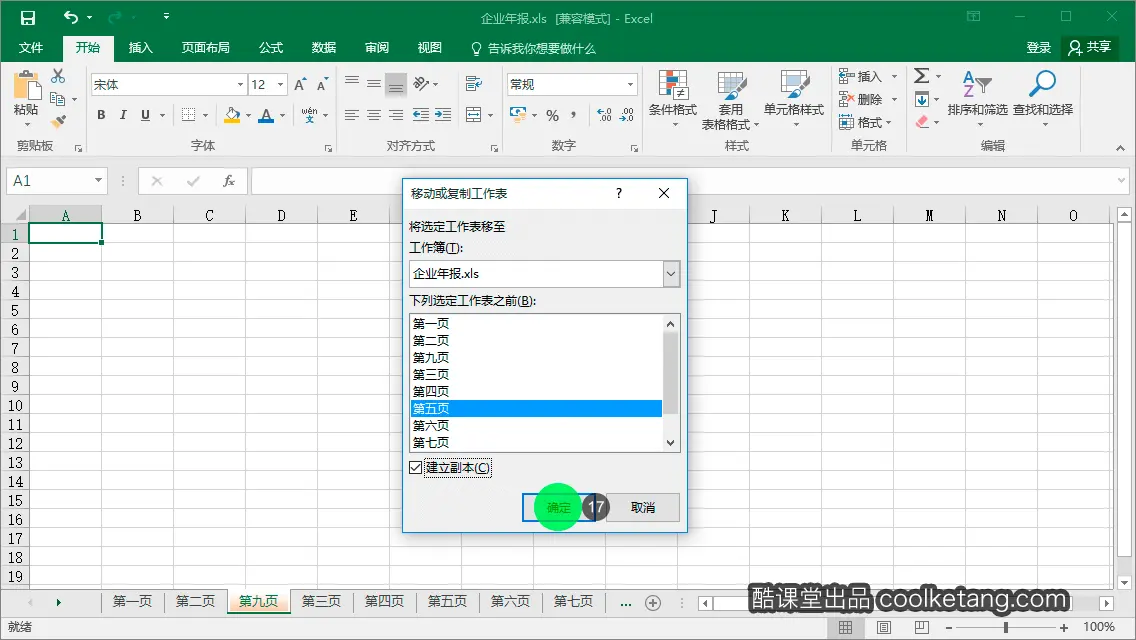Open the number format dropdown
1136x640 pixels.
[x=630, y=85]
